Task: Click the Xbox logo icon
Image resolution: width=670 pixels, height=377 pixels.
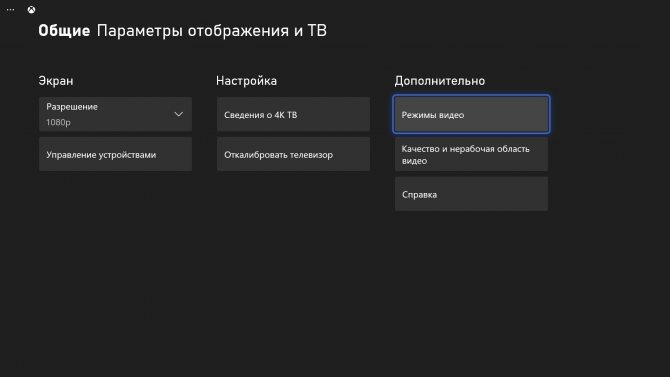Action: [x=31, y=9]
